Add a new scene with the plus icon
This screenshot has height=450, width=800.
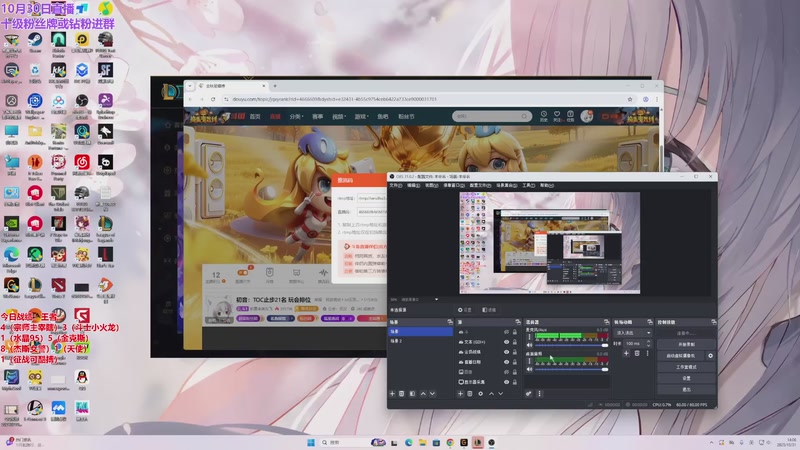pyautogui.click(x=392, y=393)
